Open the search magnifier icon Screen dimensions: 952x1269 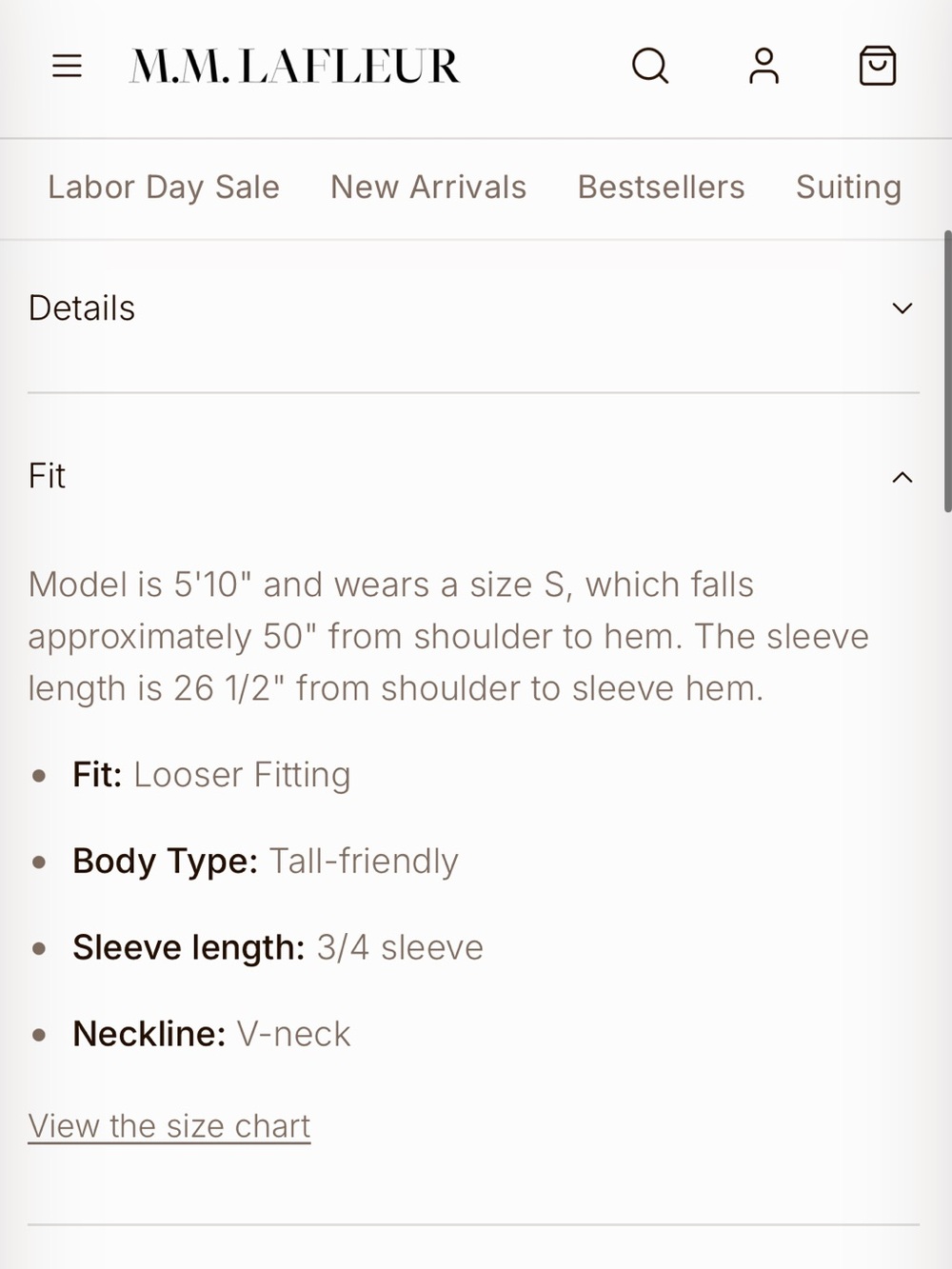tap(650, 66)
